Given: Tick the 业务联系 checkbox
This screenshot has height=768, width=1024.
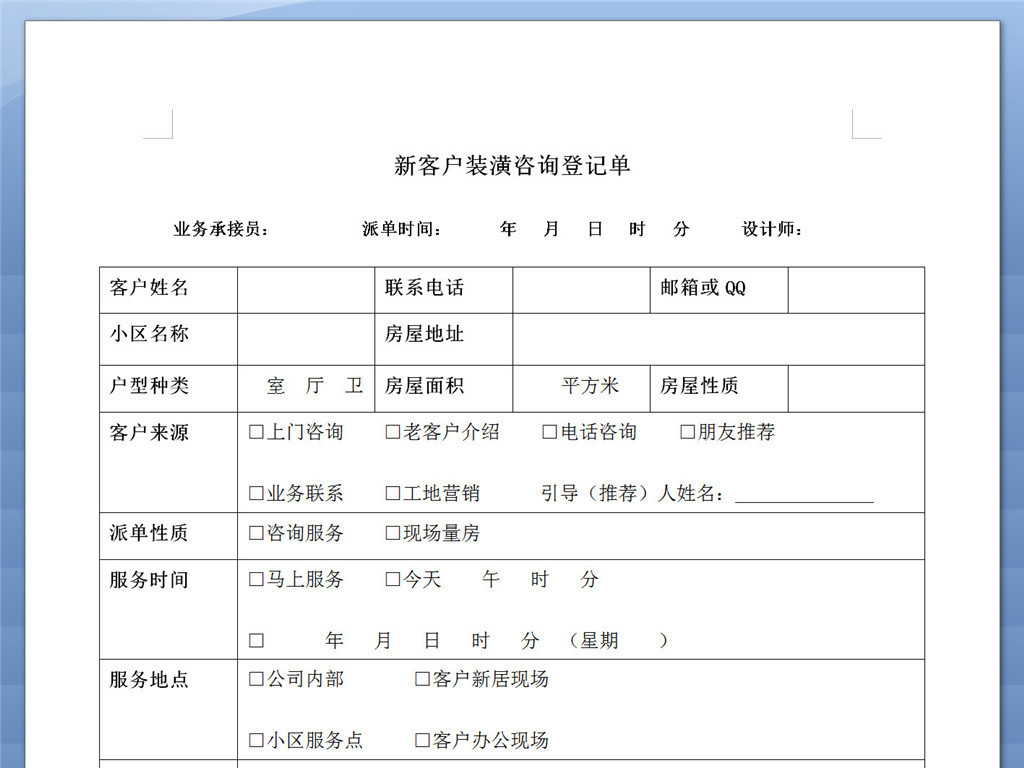Looking at the screenshot, I should tap(257, 494).
